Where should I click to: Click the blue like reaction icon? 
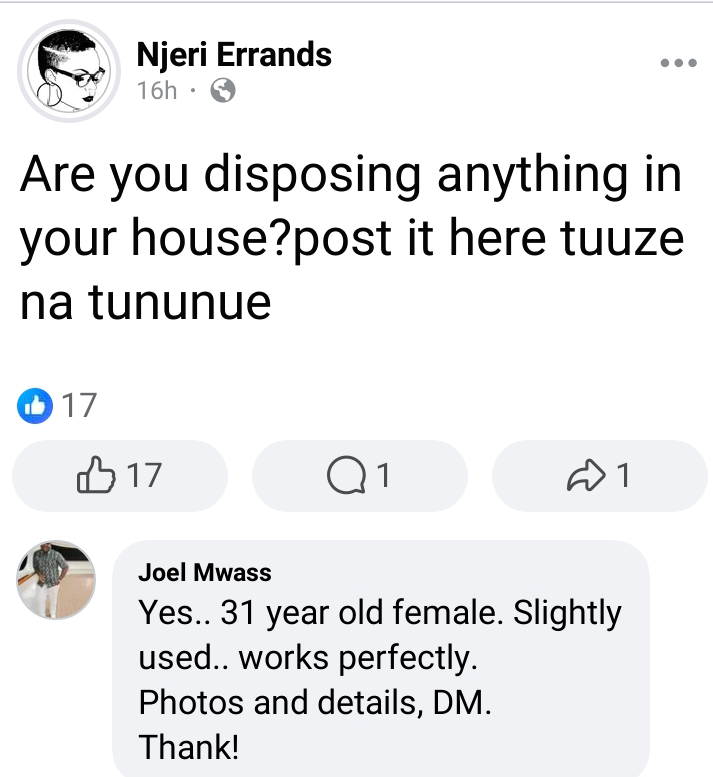32,406
